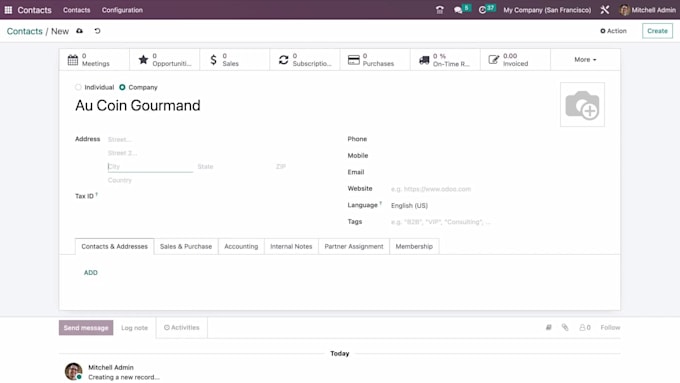The image size is (680, 383).
Task: Click the ADD button for contacts
Action: [x=91, y=272]
